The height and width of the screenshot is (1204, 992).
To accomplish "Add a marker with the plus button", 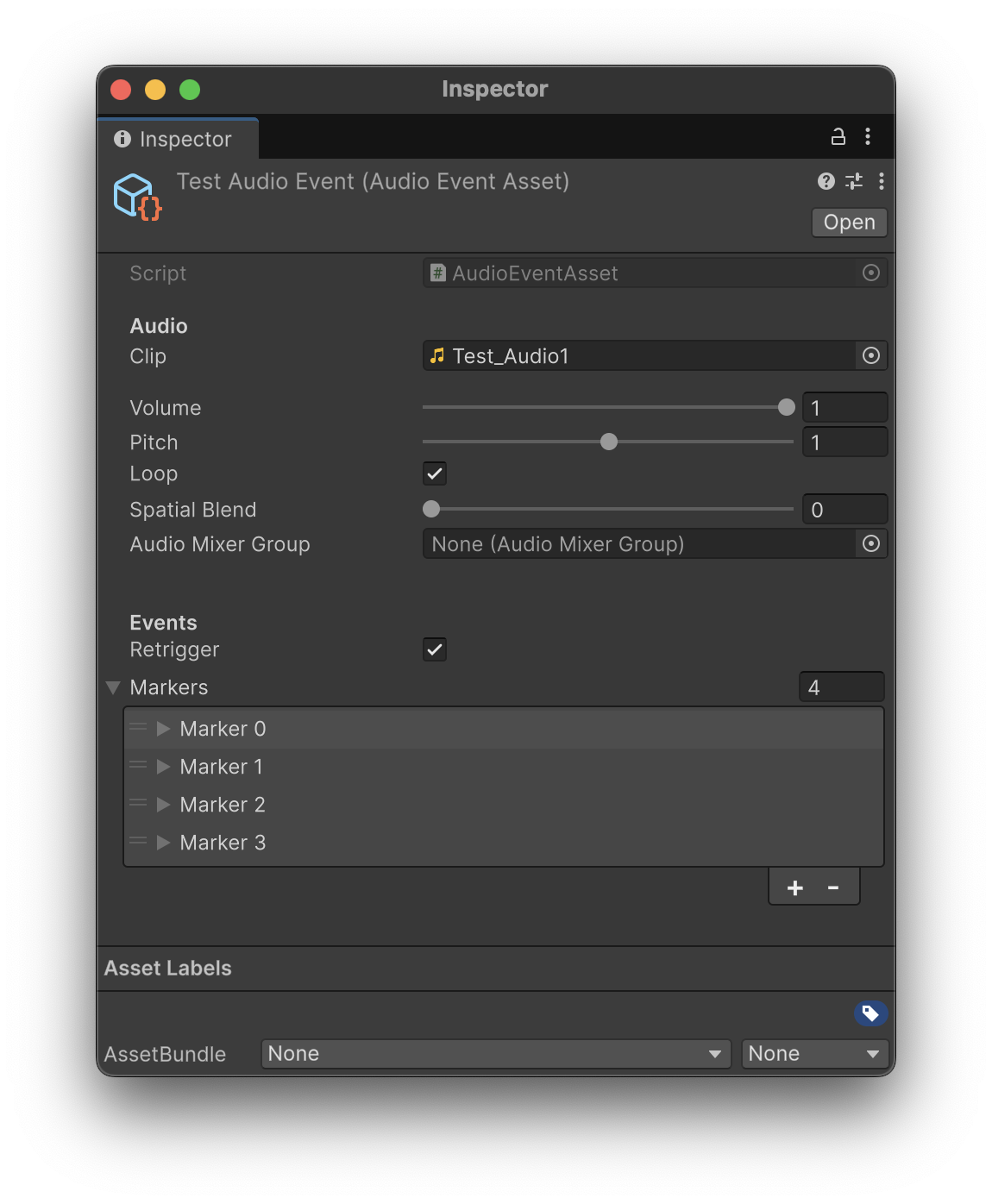I will pyautogui.click(x=795, y=887).
